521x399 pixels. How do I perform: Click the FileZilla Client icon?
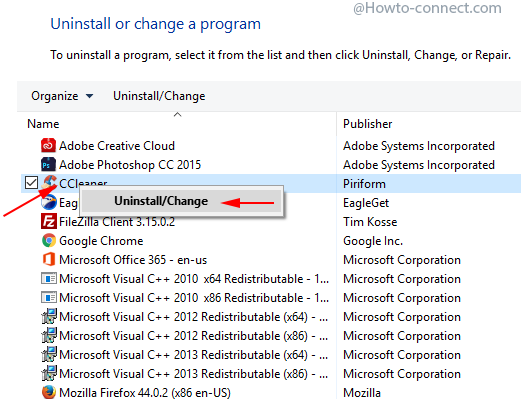click(x=48, y=222)
